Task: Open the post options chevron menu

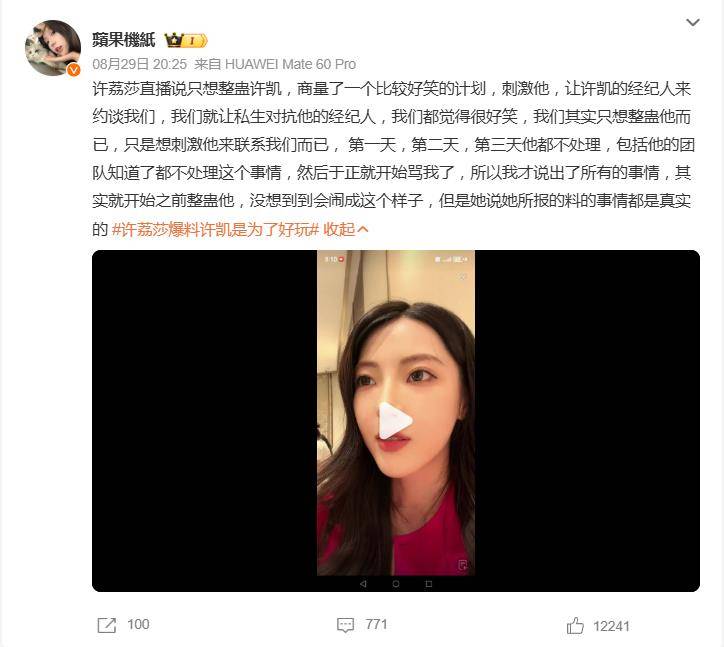Action: [x=693, y=22]
